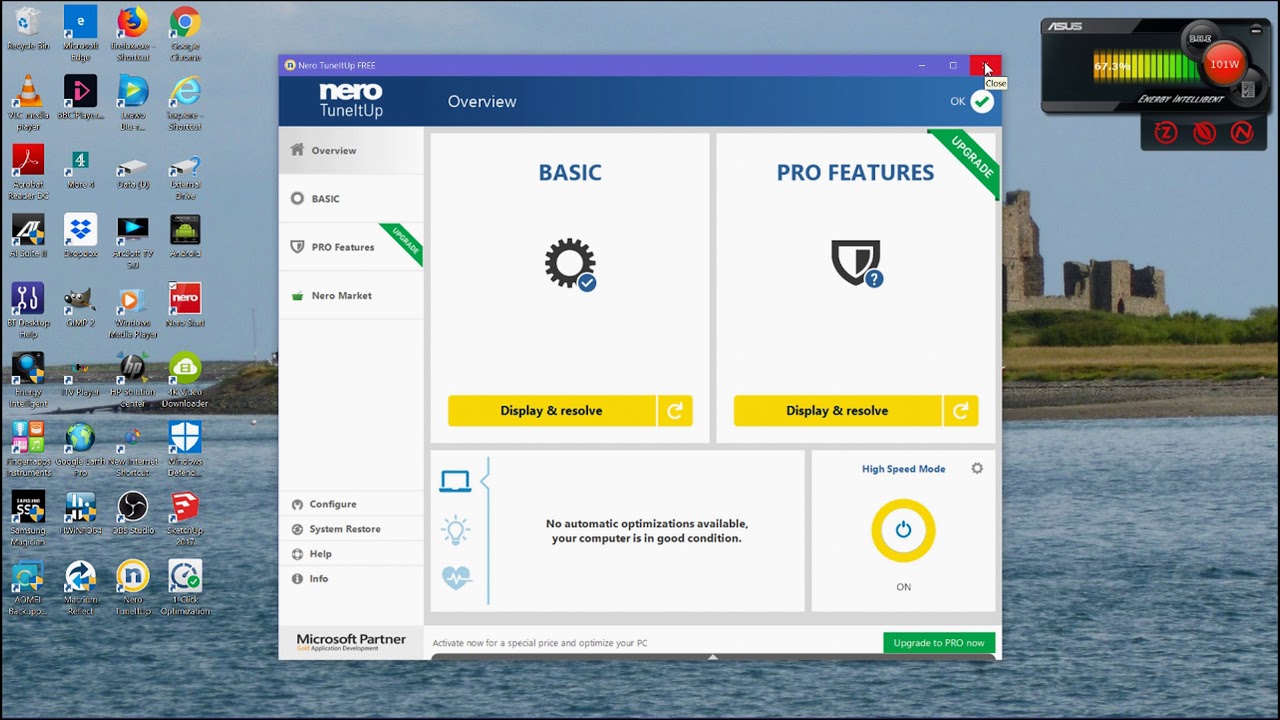Click 'Activate now for a special price' text
1280x720 pixels.
click(540, 643)
